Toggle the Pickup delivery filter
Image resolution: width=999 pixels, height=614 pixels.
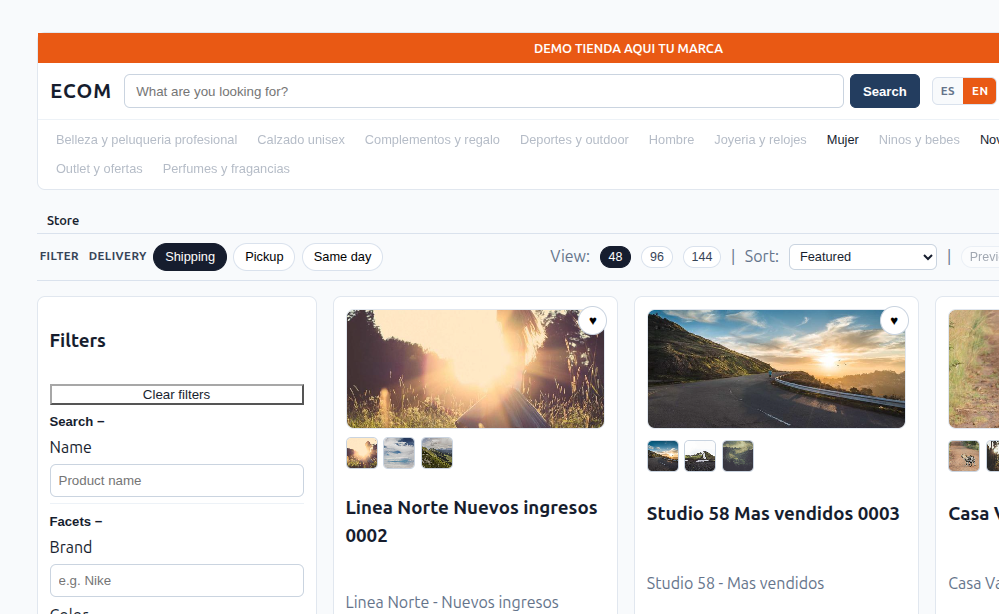tap(264, 257)
